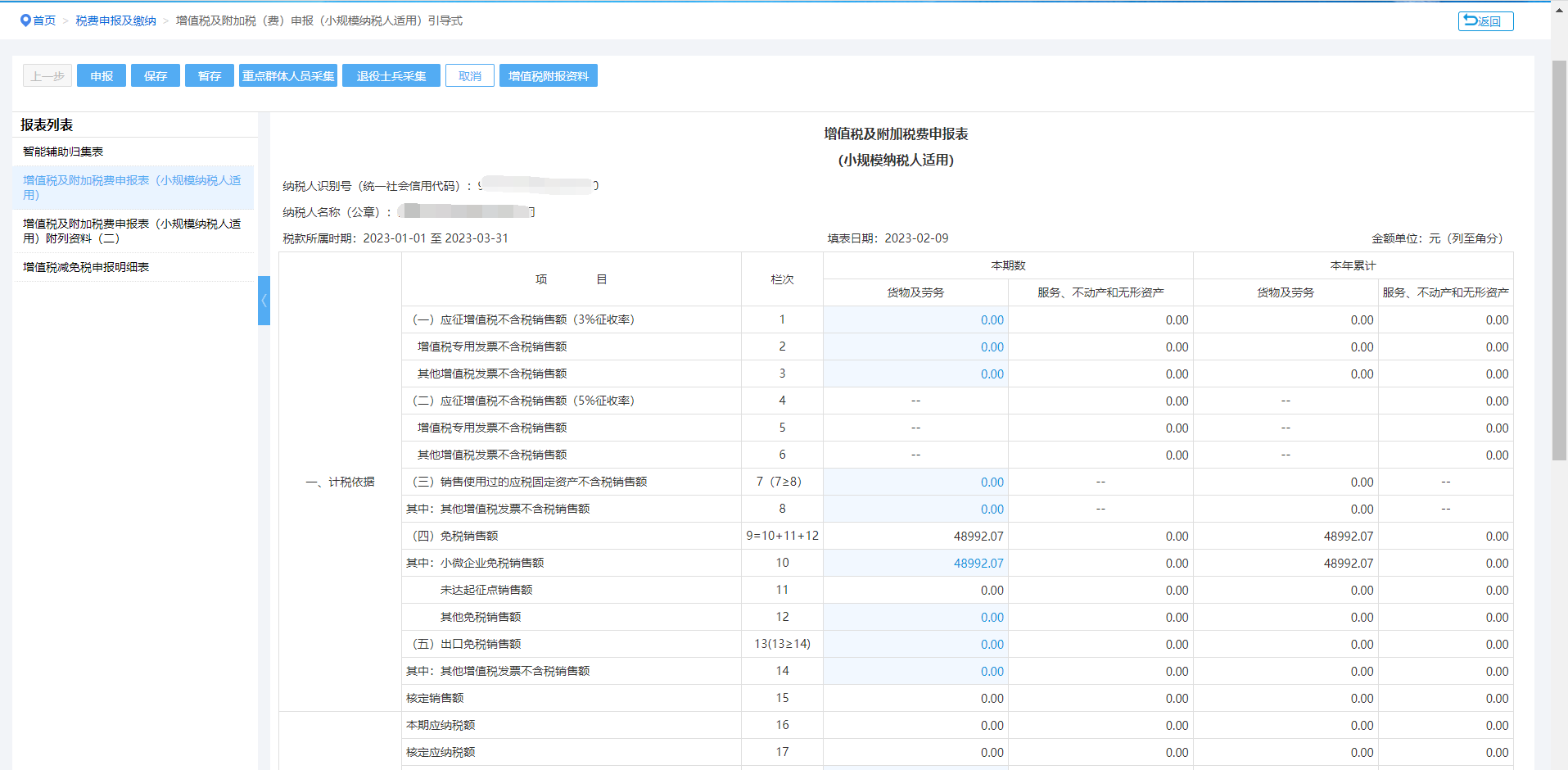1568x770 pixels.
Task: Click 核定销售额 row label
Action: [435, 699]
